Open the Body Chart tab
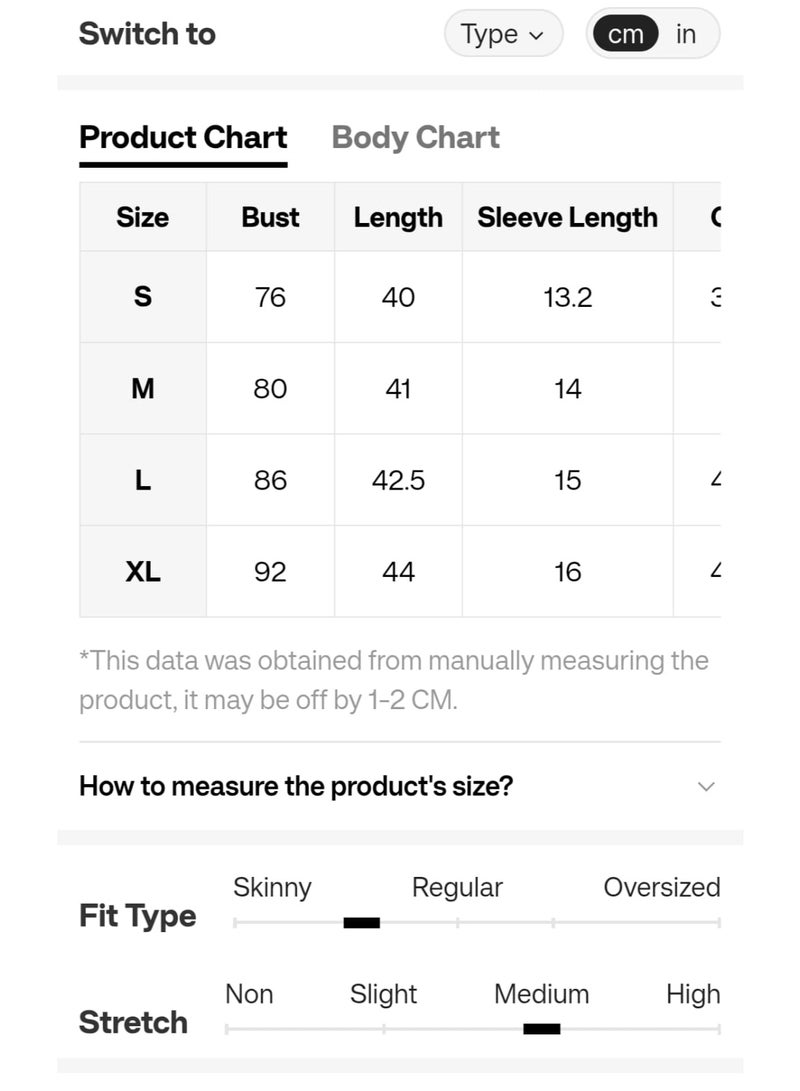 point(415,138)
